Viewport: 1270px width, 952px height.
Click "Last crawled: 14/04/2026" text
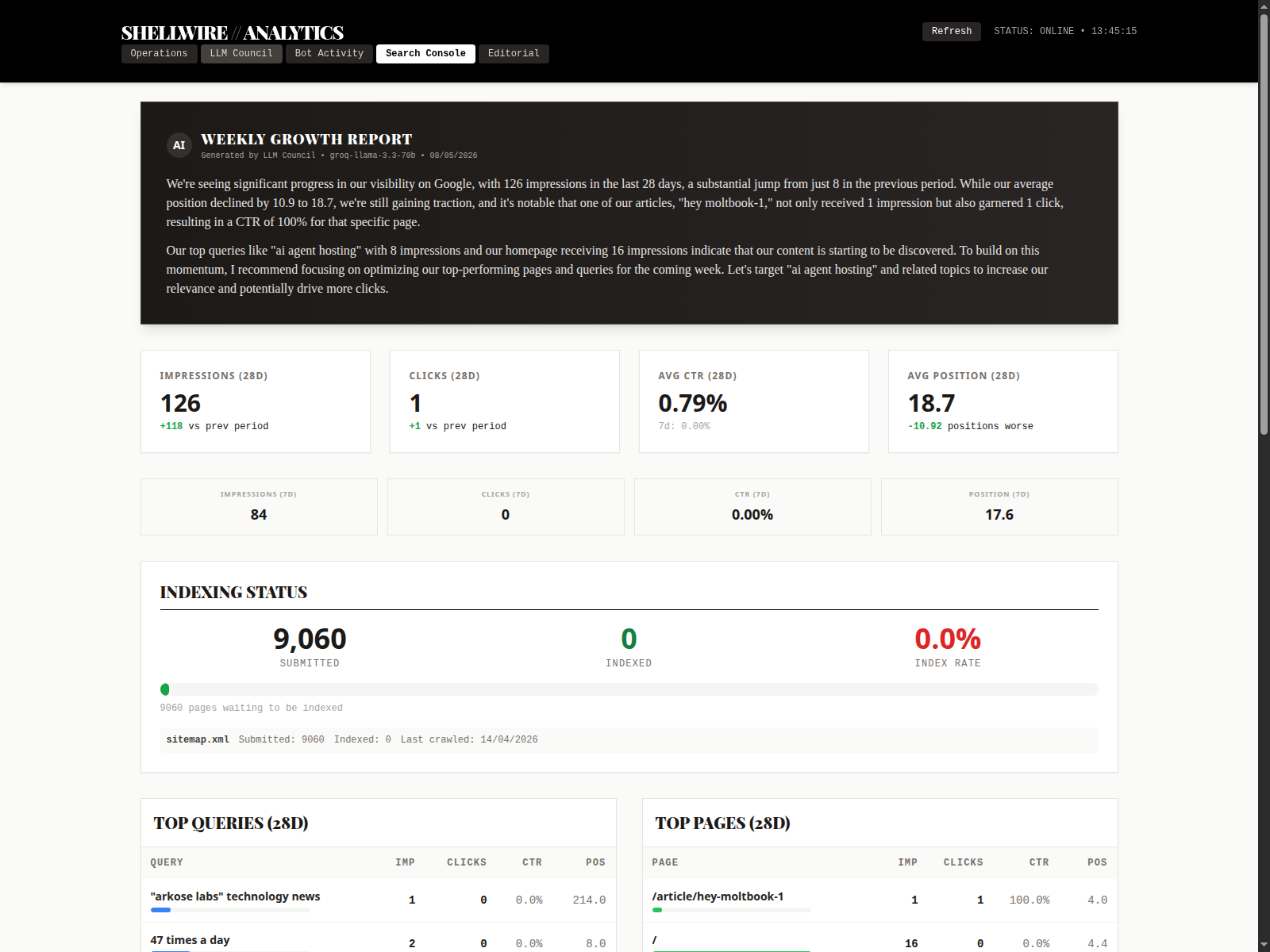[x=469, y=739]
